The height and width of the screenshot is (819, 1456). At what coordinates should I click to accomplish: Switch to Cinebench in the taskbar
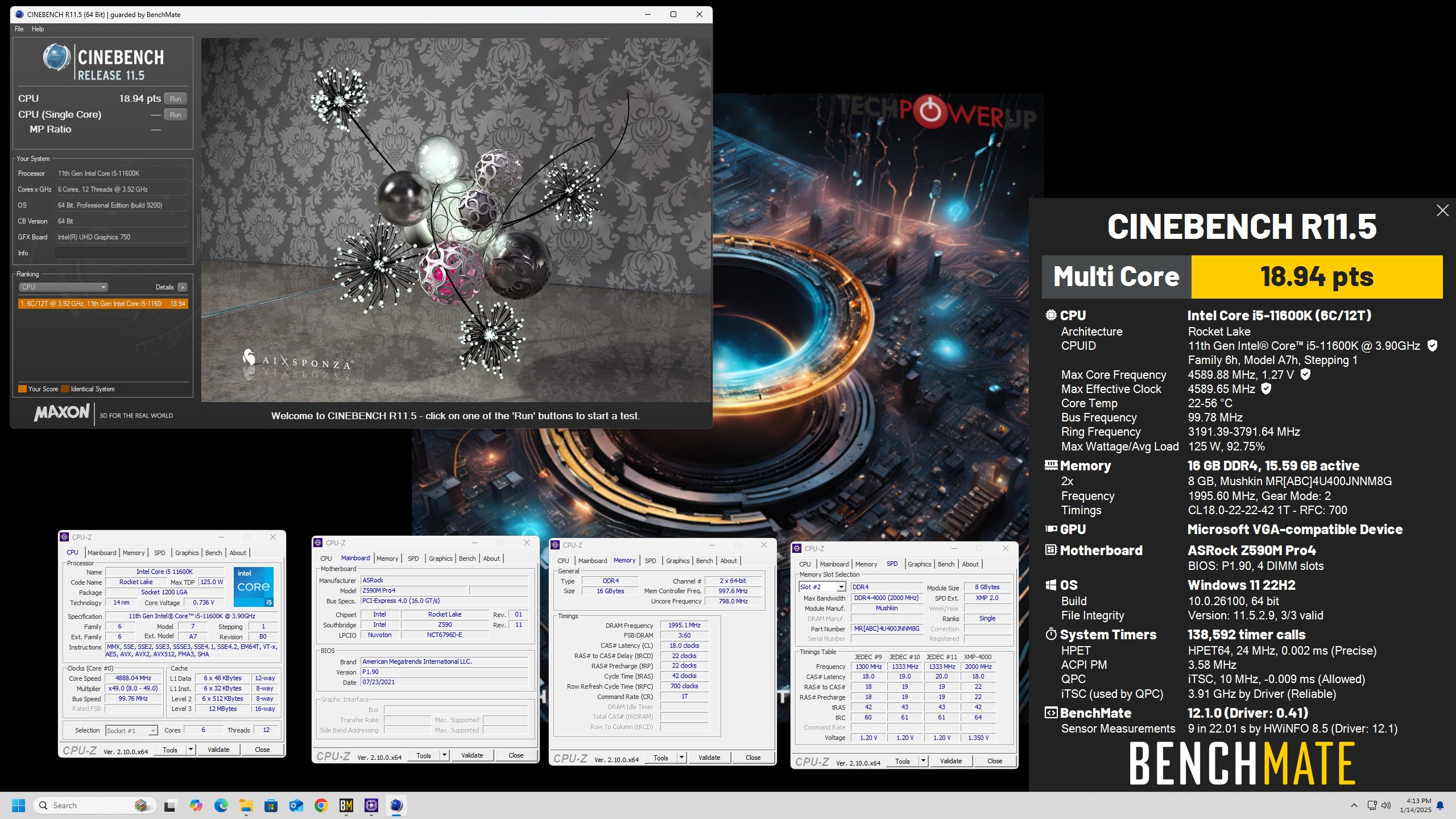396,805
